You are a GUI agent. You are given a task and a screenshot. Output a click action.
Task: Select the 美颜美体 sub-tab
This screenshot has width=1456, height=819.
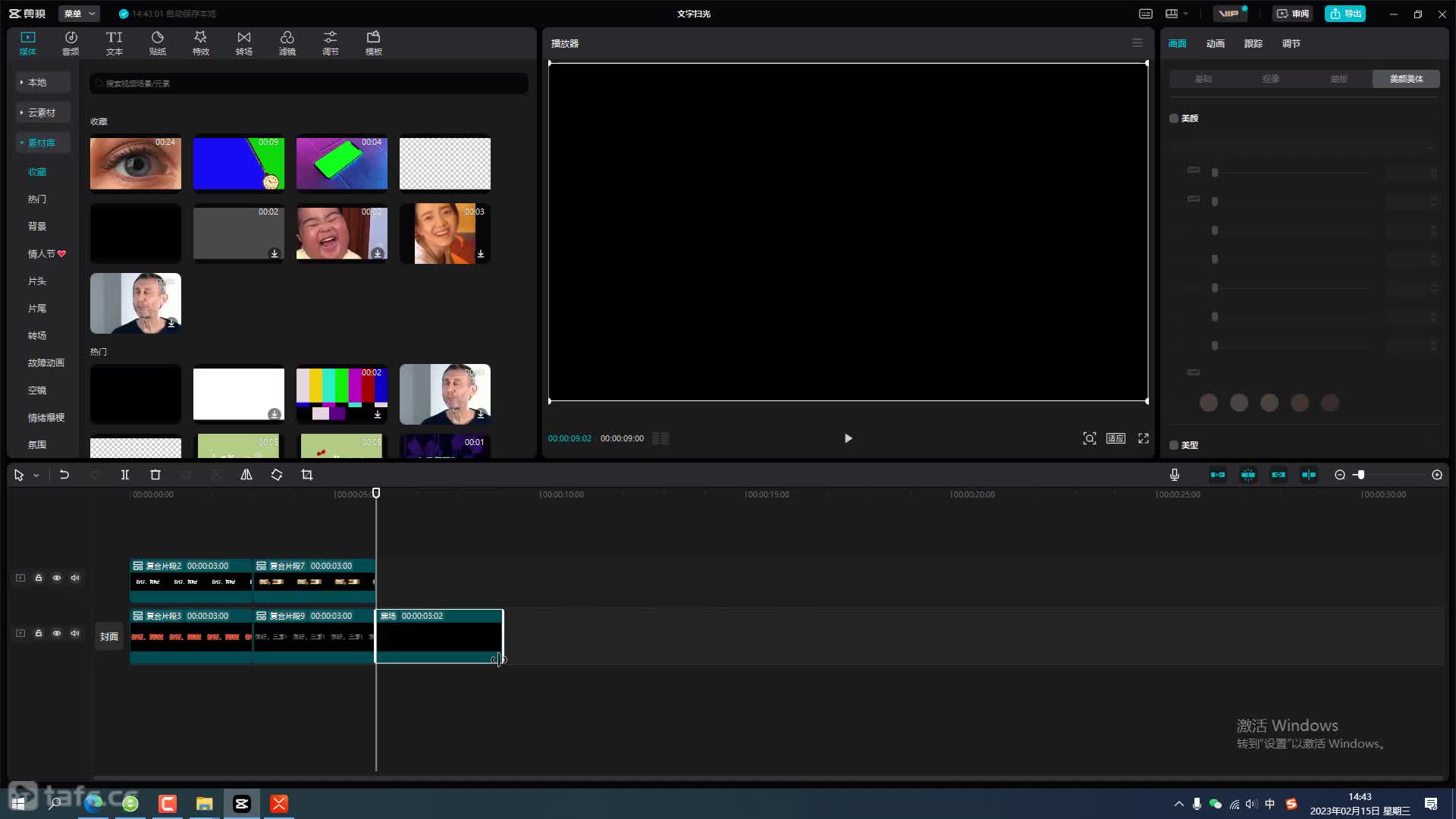1406,79
